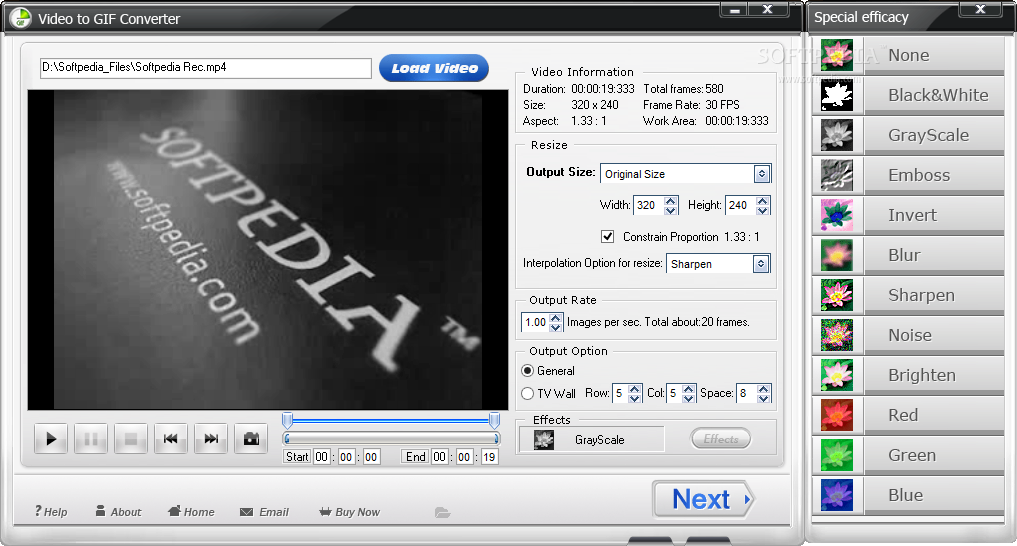Open the Help link
The image size is (1017, 546).
pos(51,512)
